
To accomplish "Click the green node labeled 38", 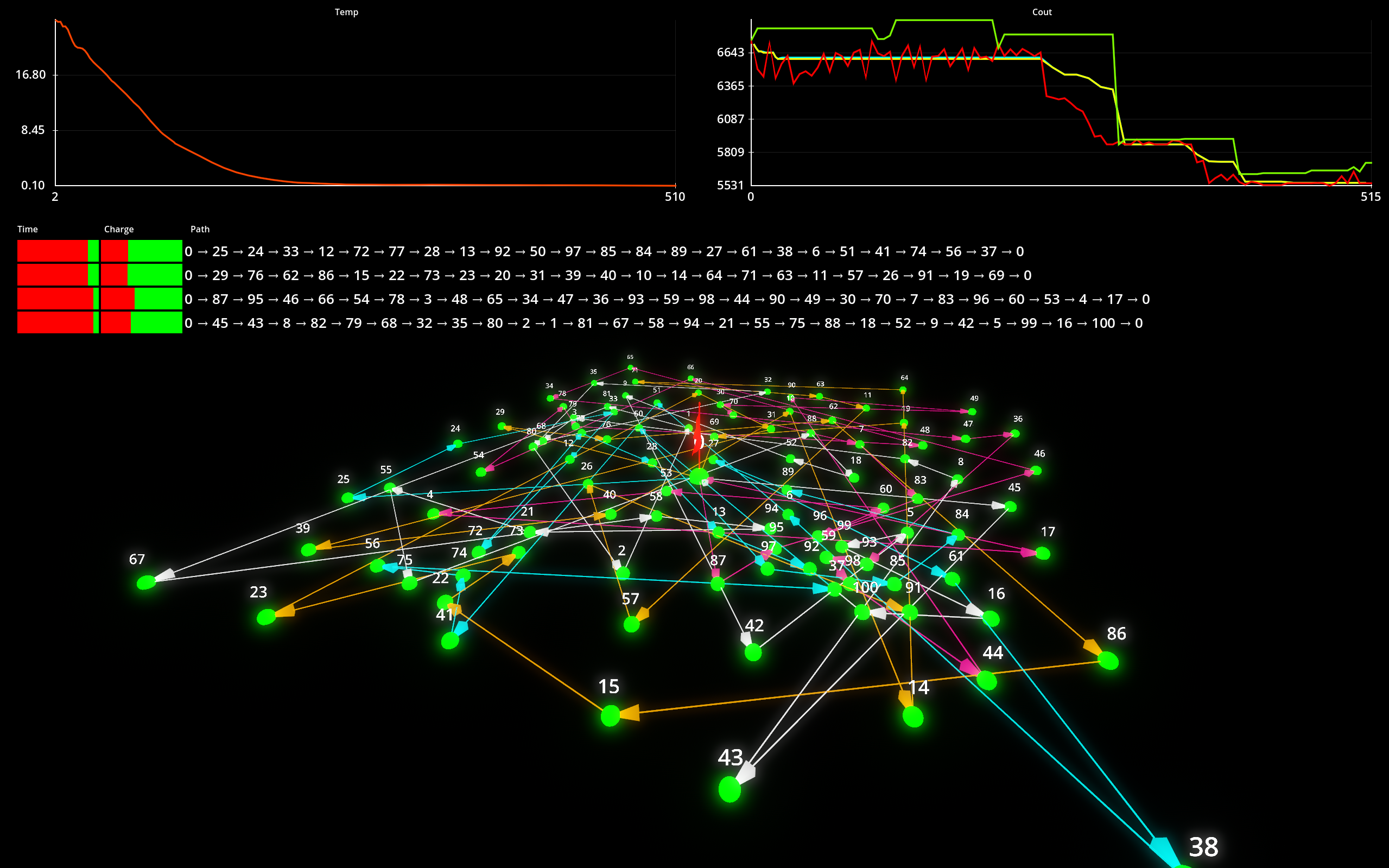I will 1183,866.
